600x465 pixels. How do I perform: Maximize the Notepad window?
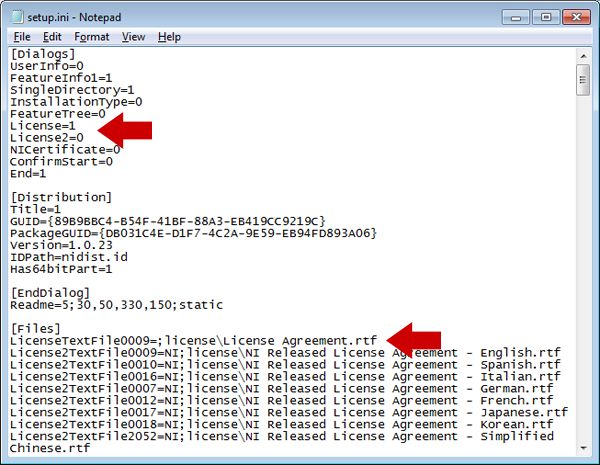pyautogui.click(x=546, y=17)
